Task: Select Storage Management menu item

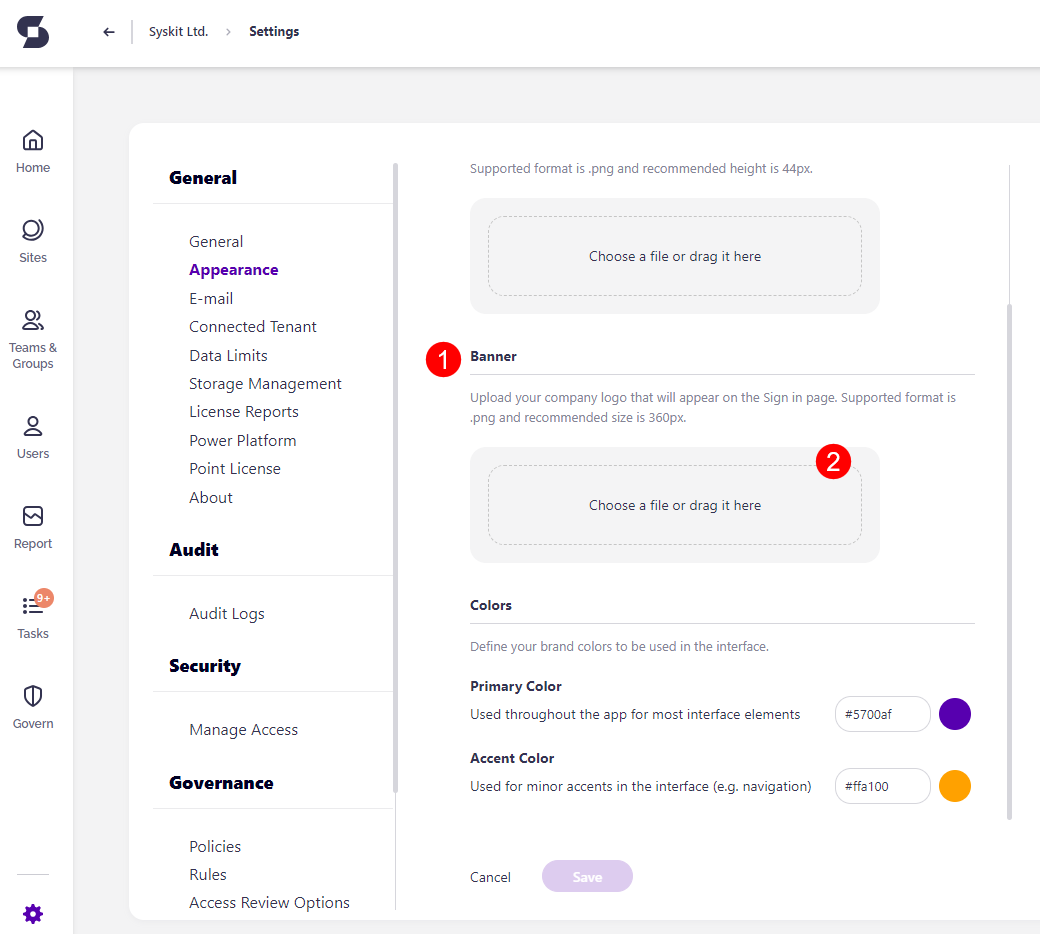Action: pyautogui.click(x=265, y=384)
